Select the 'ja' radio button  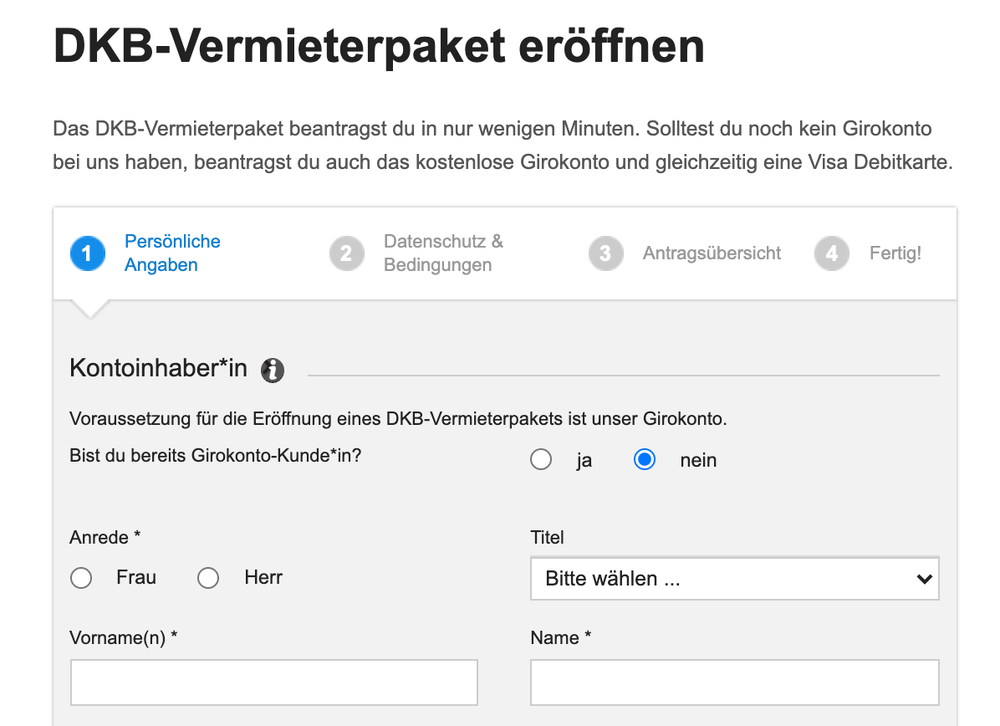tap(541, 459)
